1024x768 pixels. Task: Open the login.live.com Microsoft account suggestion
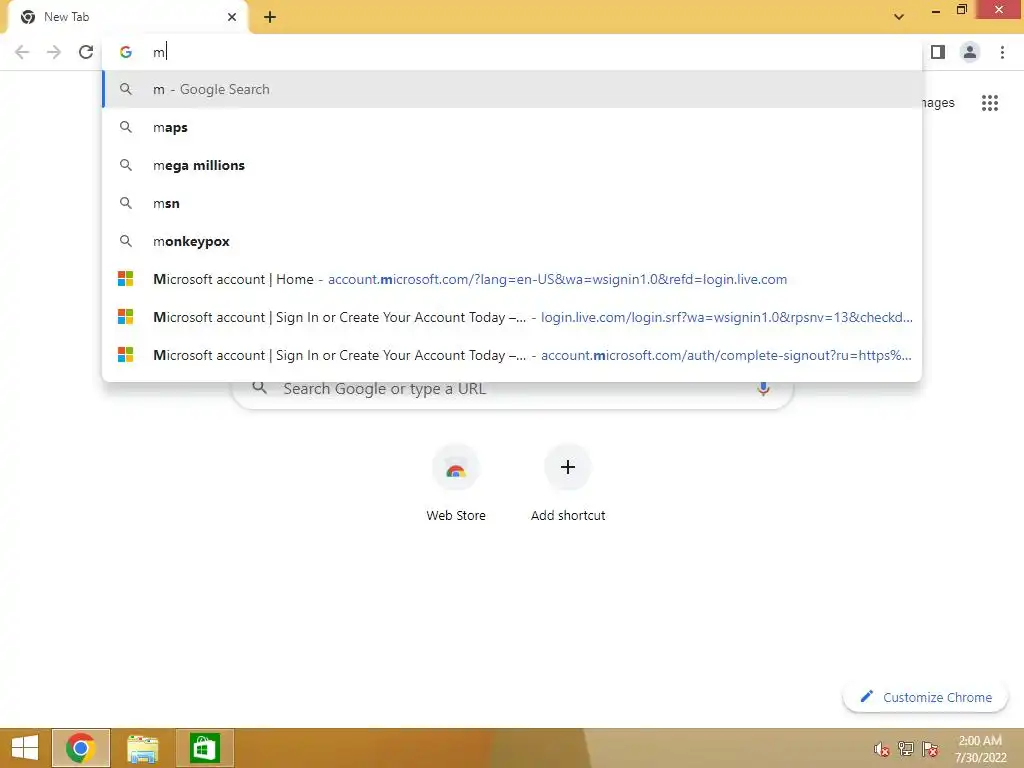[x=512, y=317]
